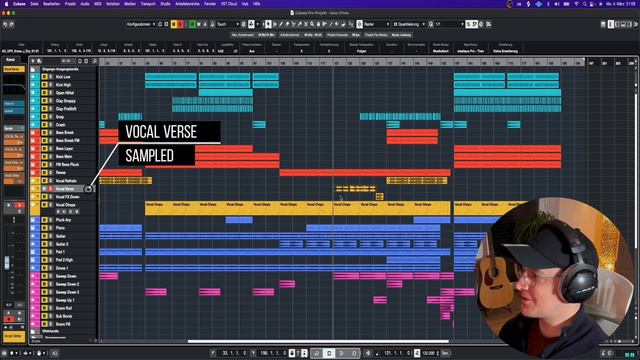This screenshot has height=360, width=640.
Task: Click the tempo value field in transport
Action: click(x=430, y=353)
